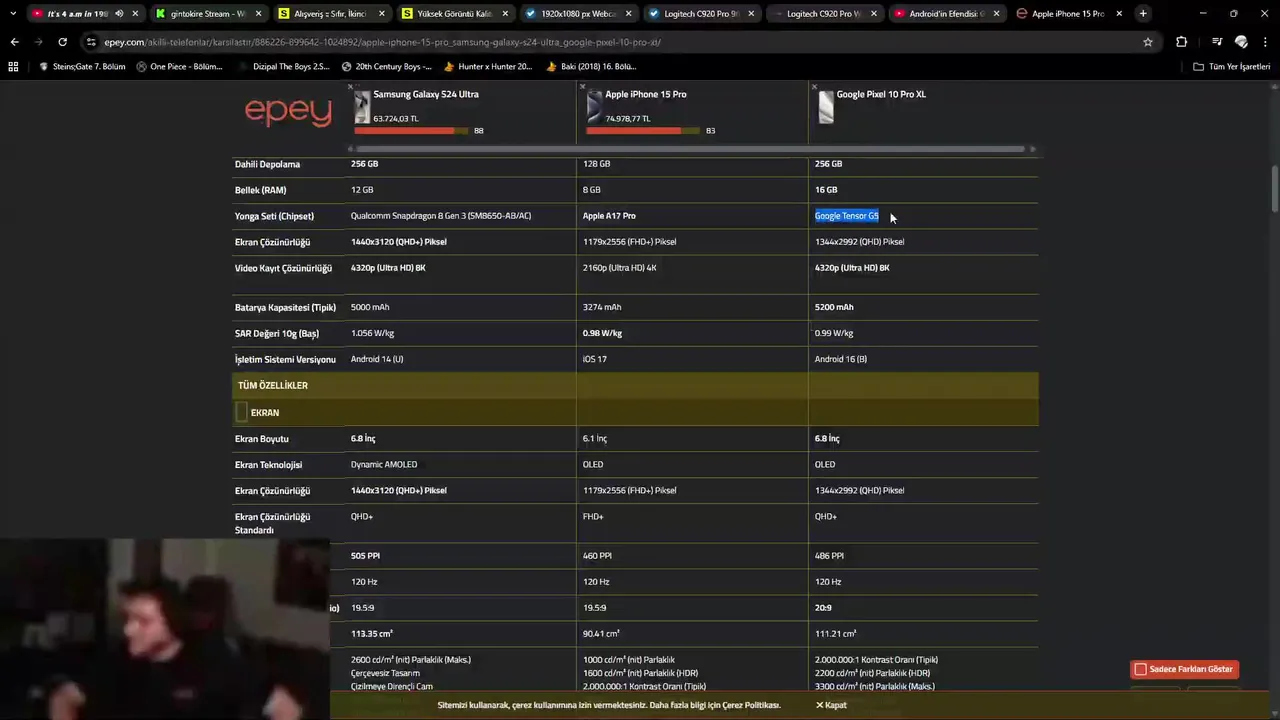Close the 'Android'in Efendisi' tab
Screen dimensions: 1280x720
[996, 14]
